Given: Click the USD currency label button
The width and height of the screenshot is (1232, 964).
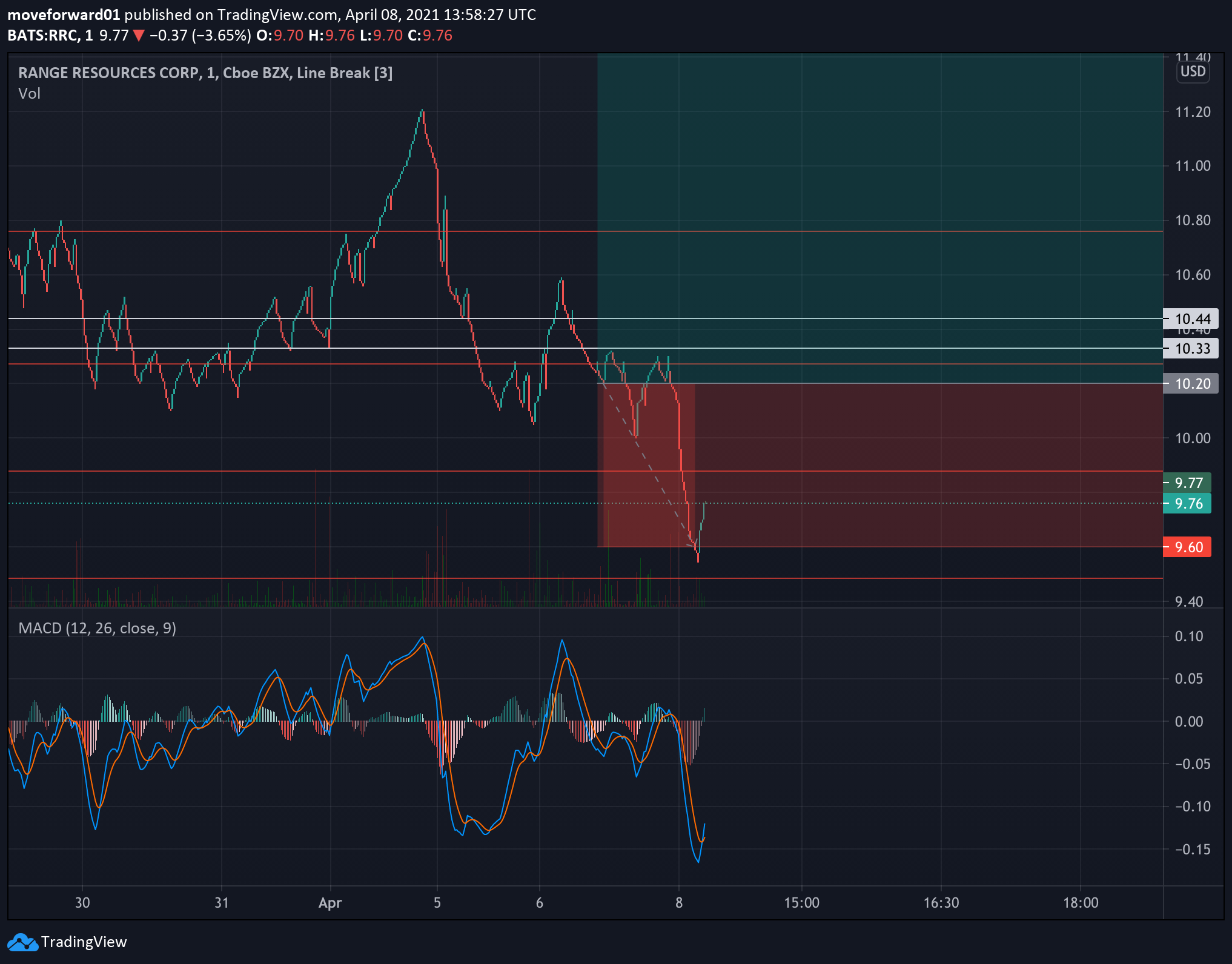Looking at the screenshot, I should 1193,71.
